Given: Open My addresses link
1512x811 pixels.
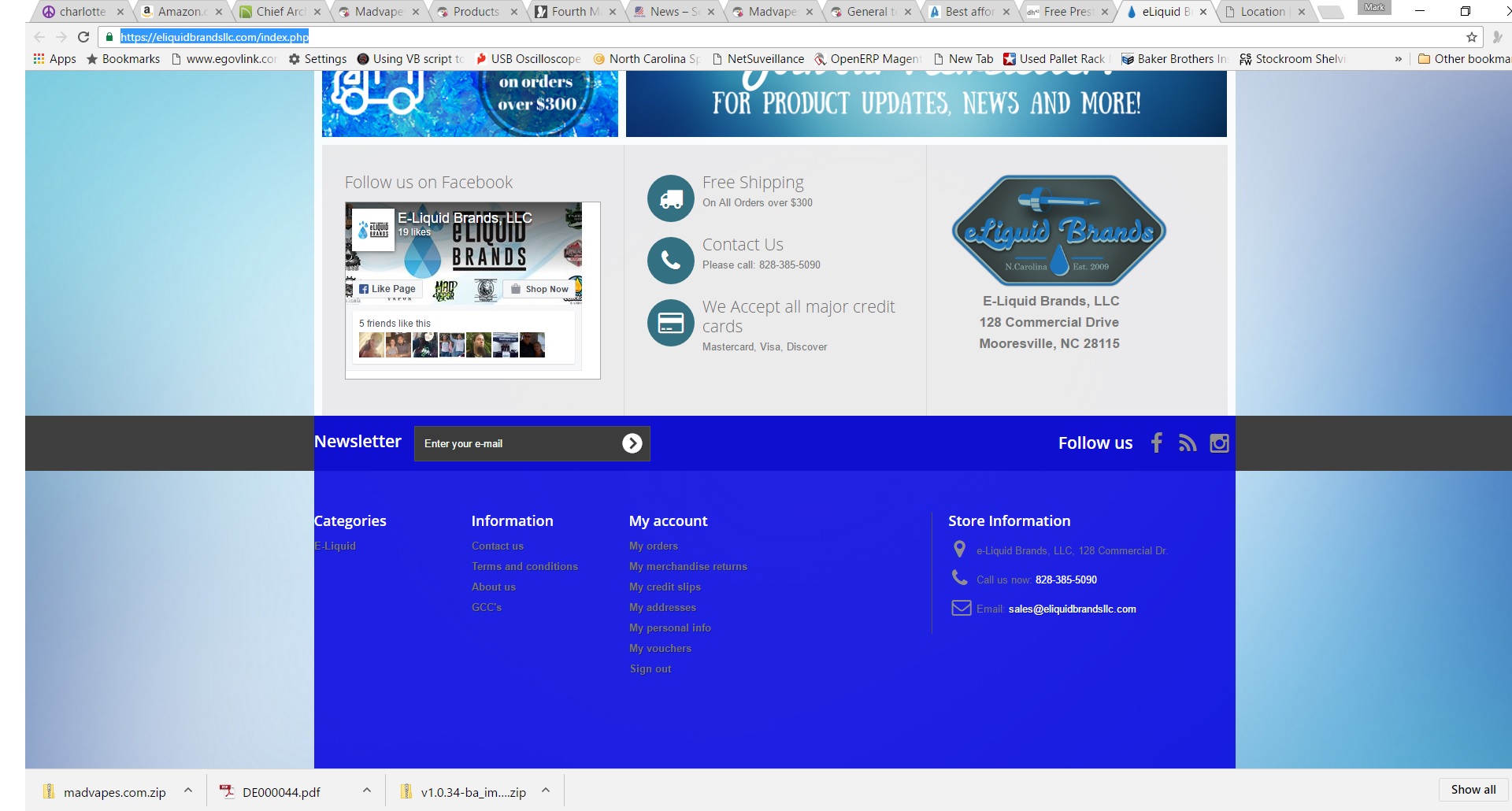Looking at the screenshot, I should coord(662,607).
